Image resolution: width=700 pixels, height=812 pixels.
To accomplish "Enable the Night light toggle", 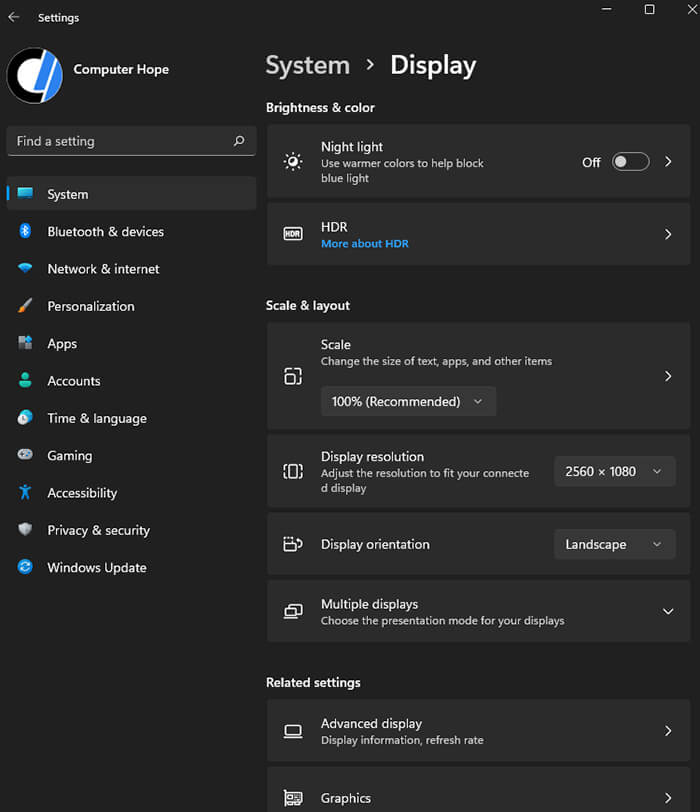I will tap(630, 161).
